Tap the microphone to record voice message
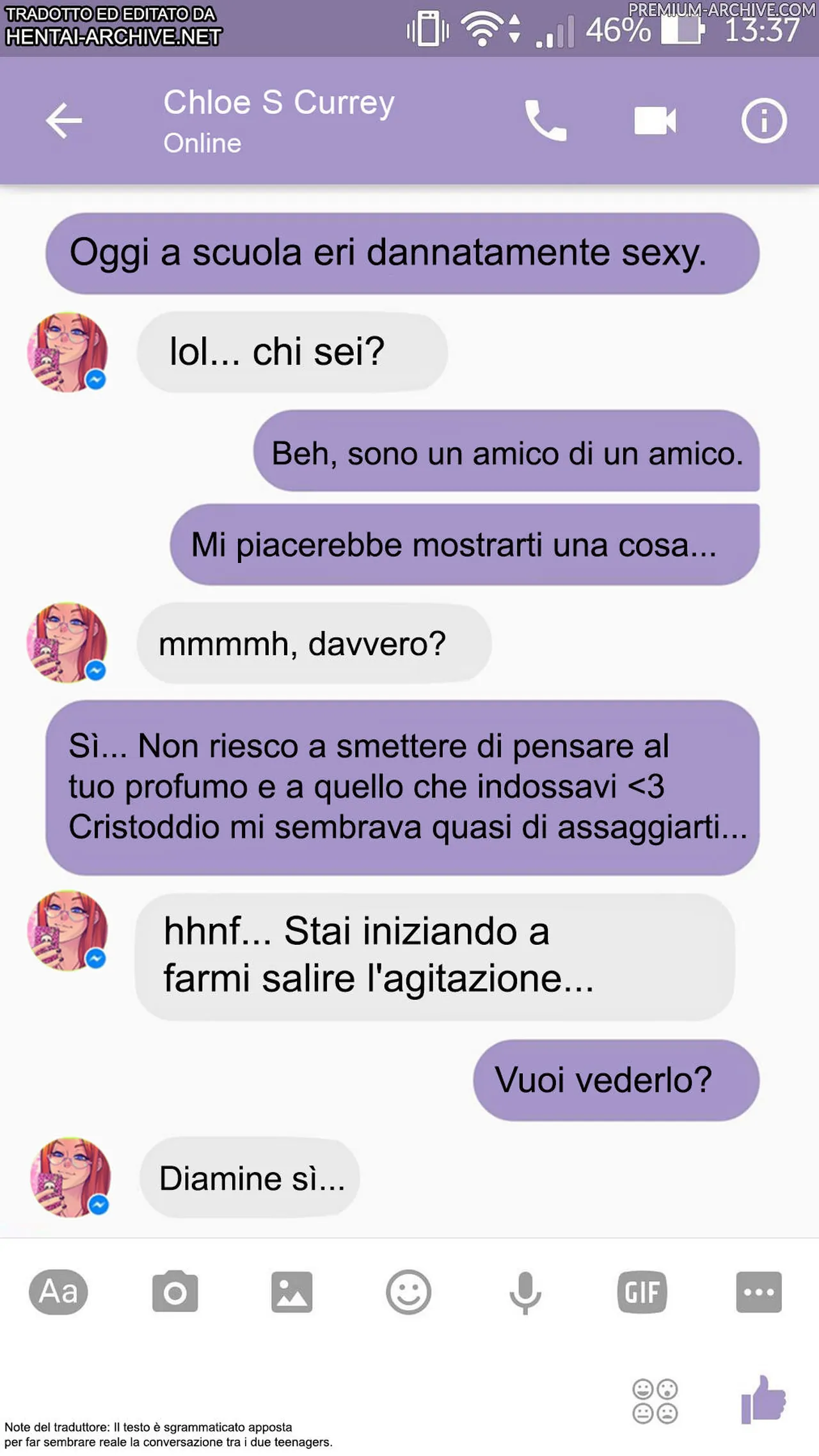This screenshot has height=1456, width=819. tap(525, 1293)
